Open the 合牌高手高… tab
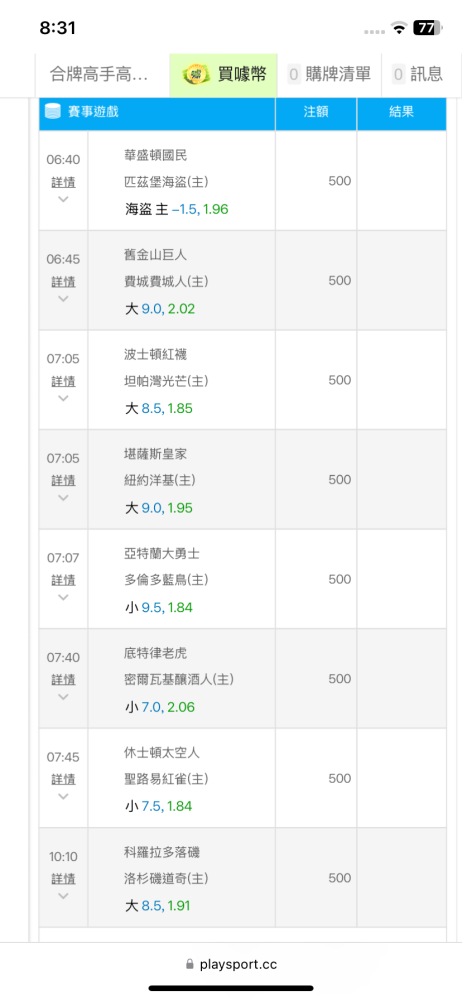This screenshot has height=1000, width=462. pyautogui.click(x=100, y=75)
